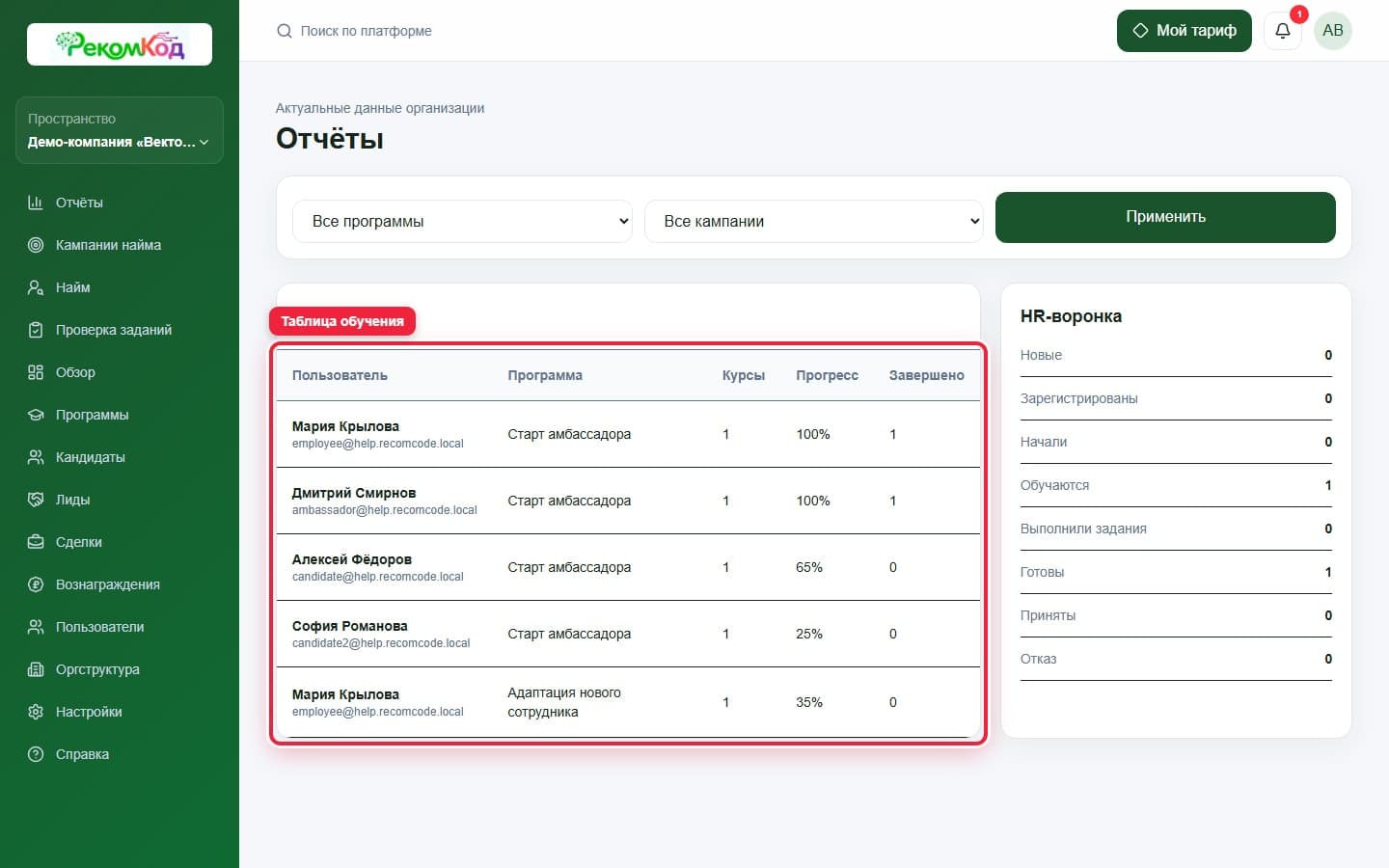Click the 65% progress value

click(809, 567)
